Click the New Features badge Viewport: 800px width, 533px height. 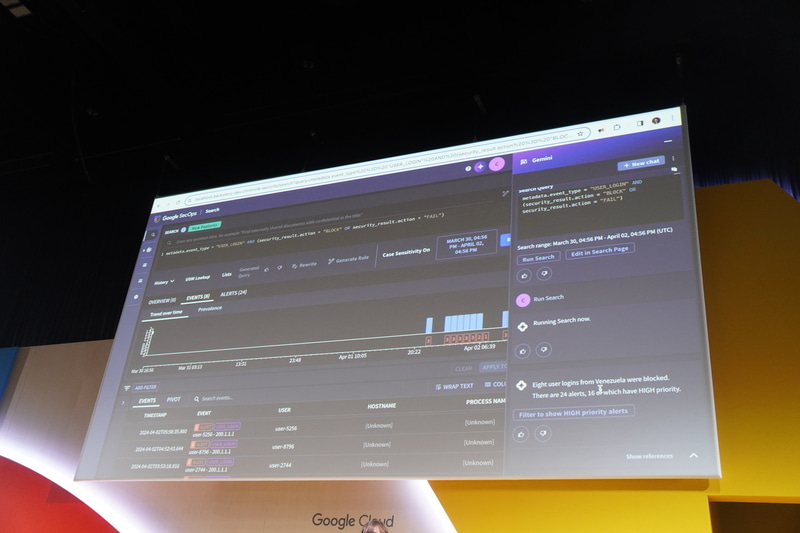[x=205, y=226]
